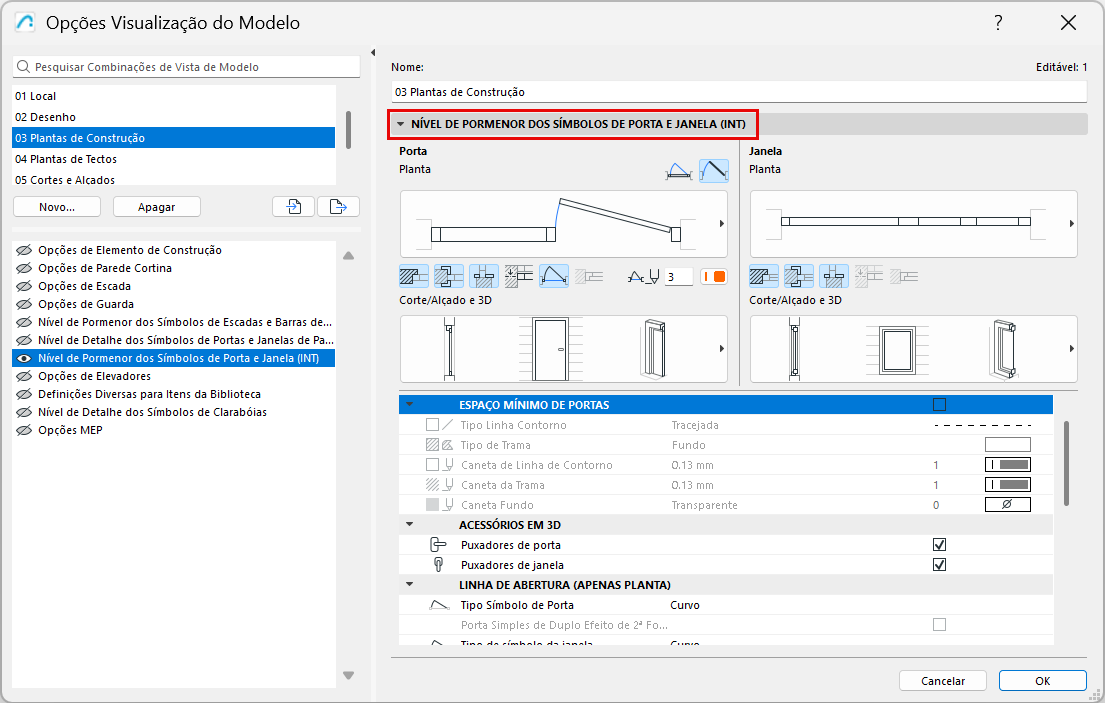Collapse the left panel with the arrow

tap(373, 53)
